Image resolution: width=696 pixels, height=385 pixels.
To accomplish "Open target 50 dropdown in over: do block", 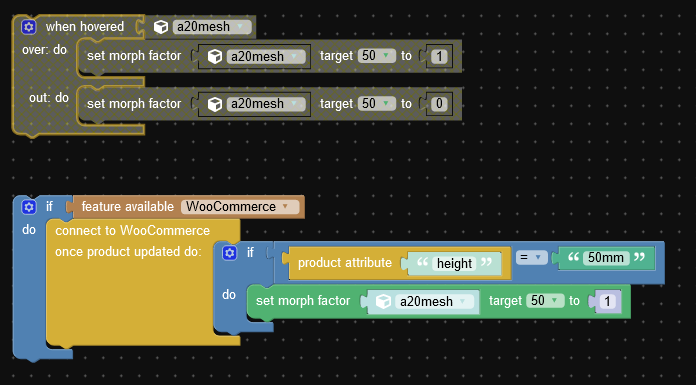I will (376, 56).
